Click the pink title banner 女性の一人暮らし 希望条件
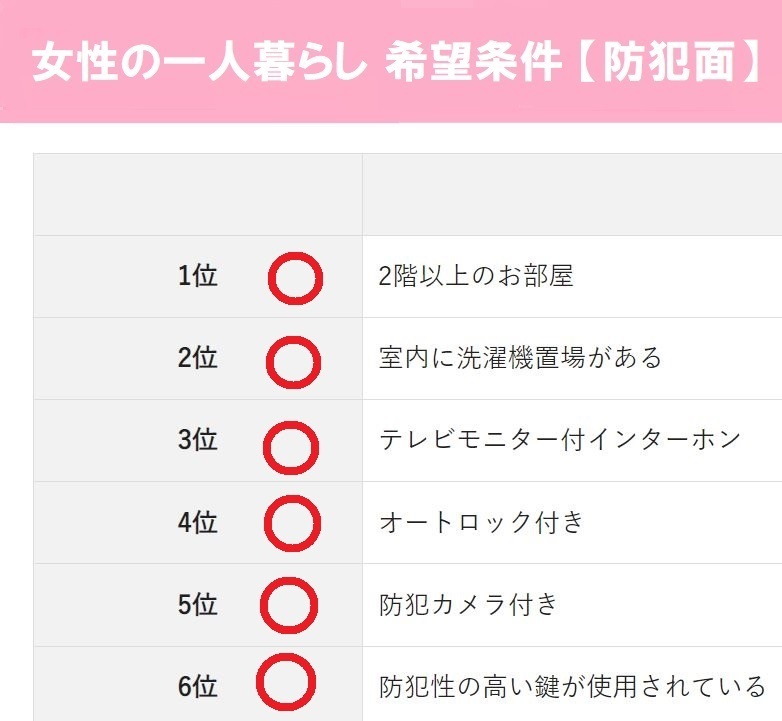The height and width of the screenshot is (721, 782). pyautogui.click(x=391, y=61)
